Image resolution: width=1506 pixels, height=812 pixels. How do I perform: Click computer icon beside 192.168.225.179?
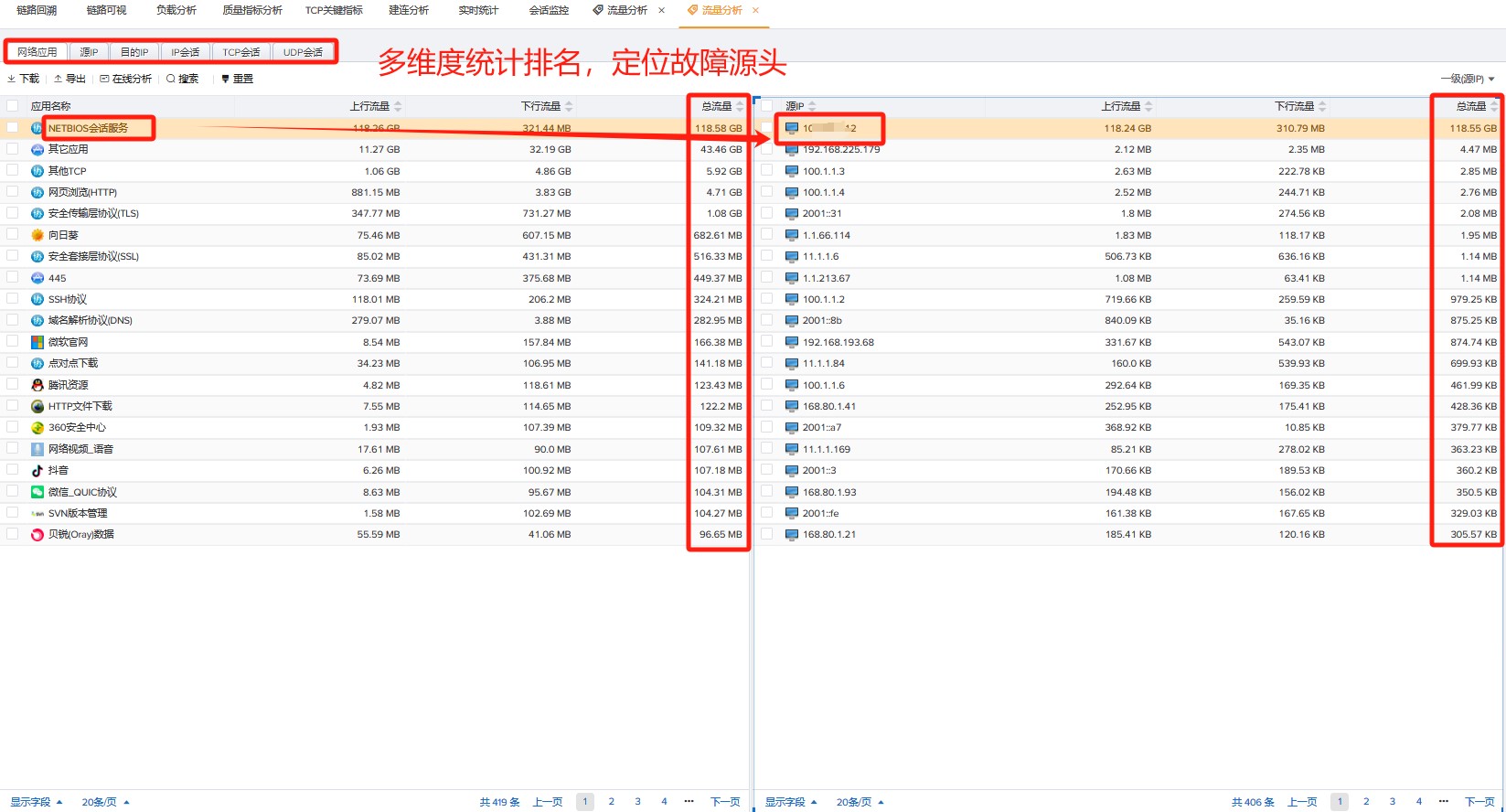tap(792, 149)
